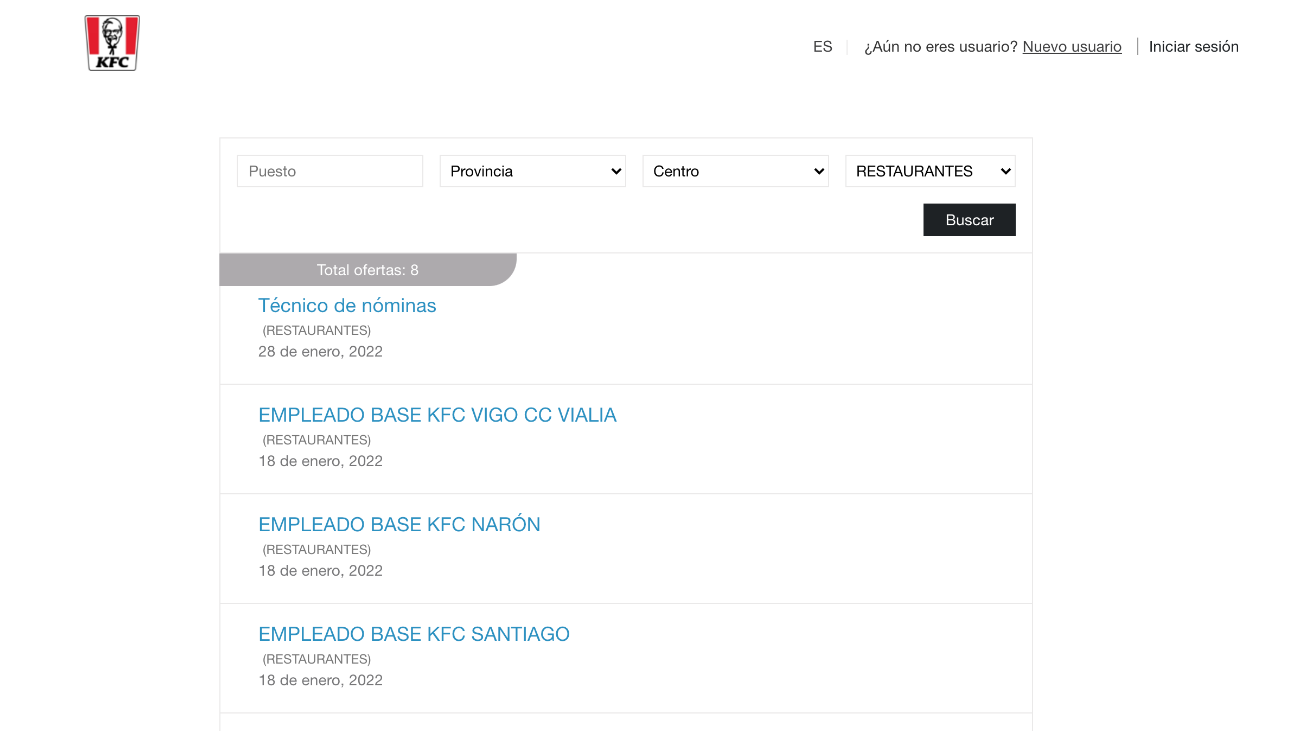
Task: Click (RESTAURANTES) tag under KFC VIGO offer
Action: click(x=316, y=440)
